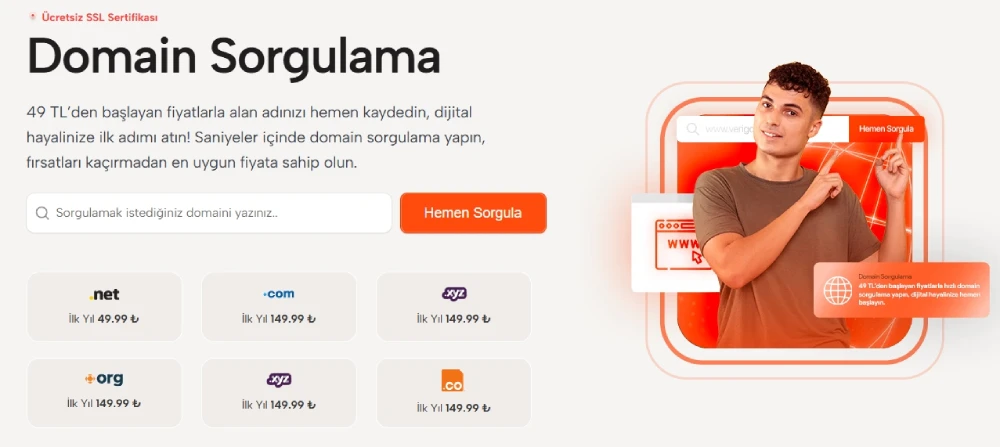Select the .net domain logo

pos(104,295)
